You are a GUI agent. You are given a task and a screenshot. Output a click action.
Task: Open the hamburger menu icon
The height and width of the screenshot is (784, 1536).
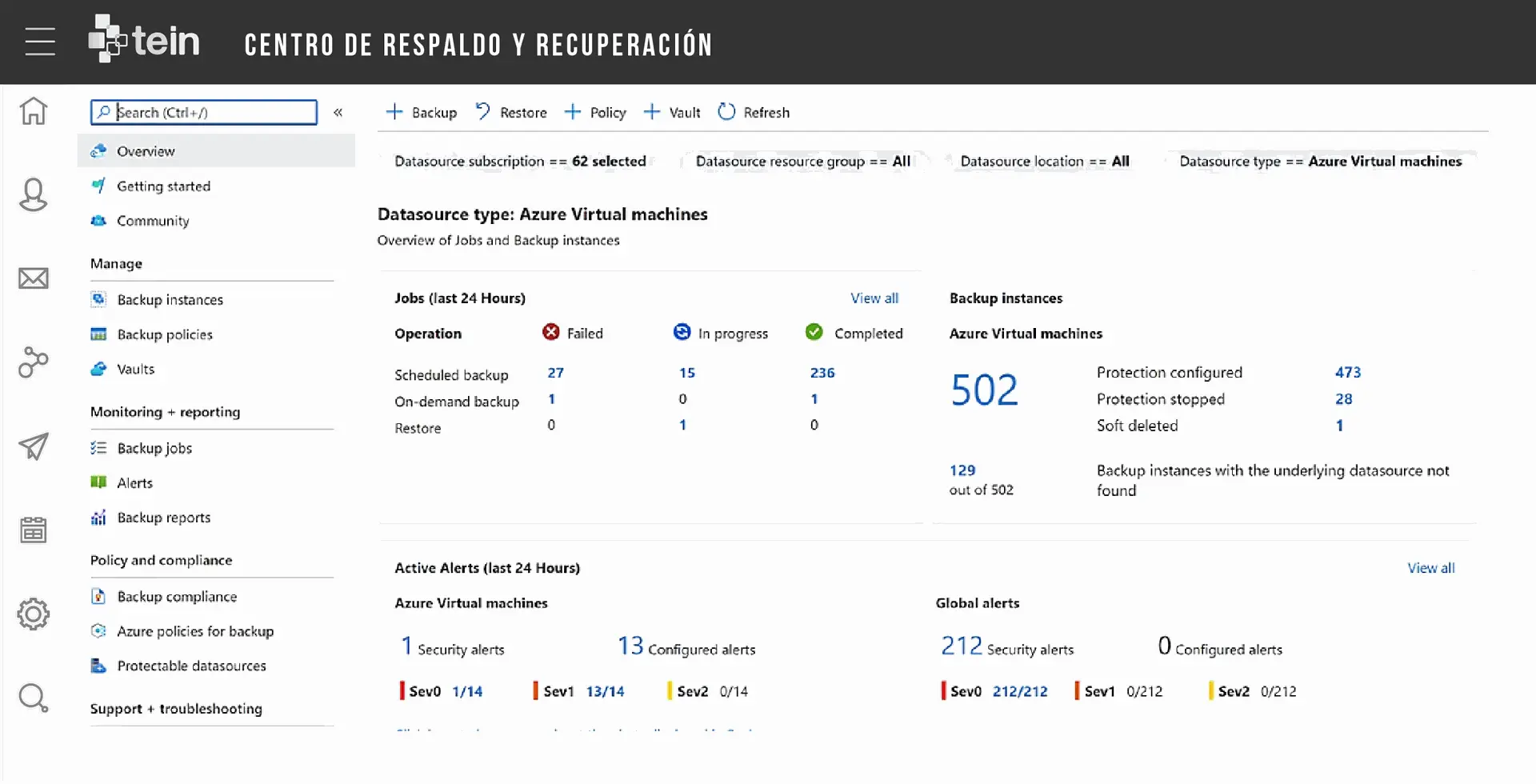click(39, 42)
